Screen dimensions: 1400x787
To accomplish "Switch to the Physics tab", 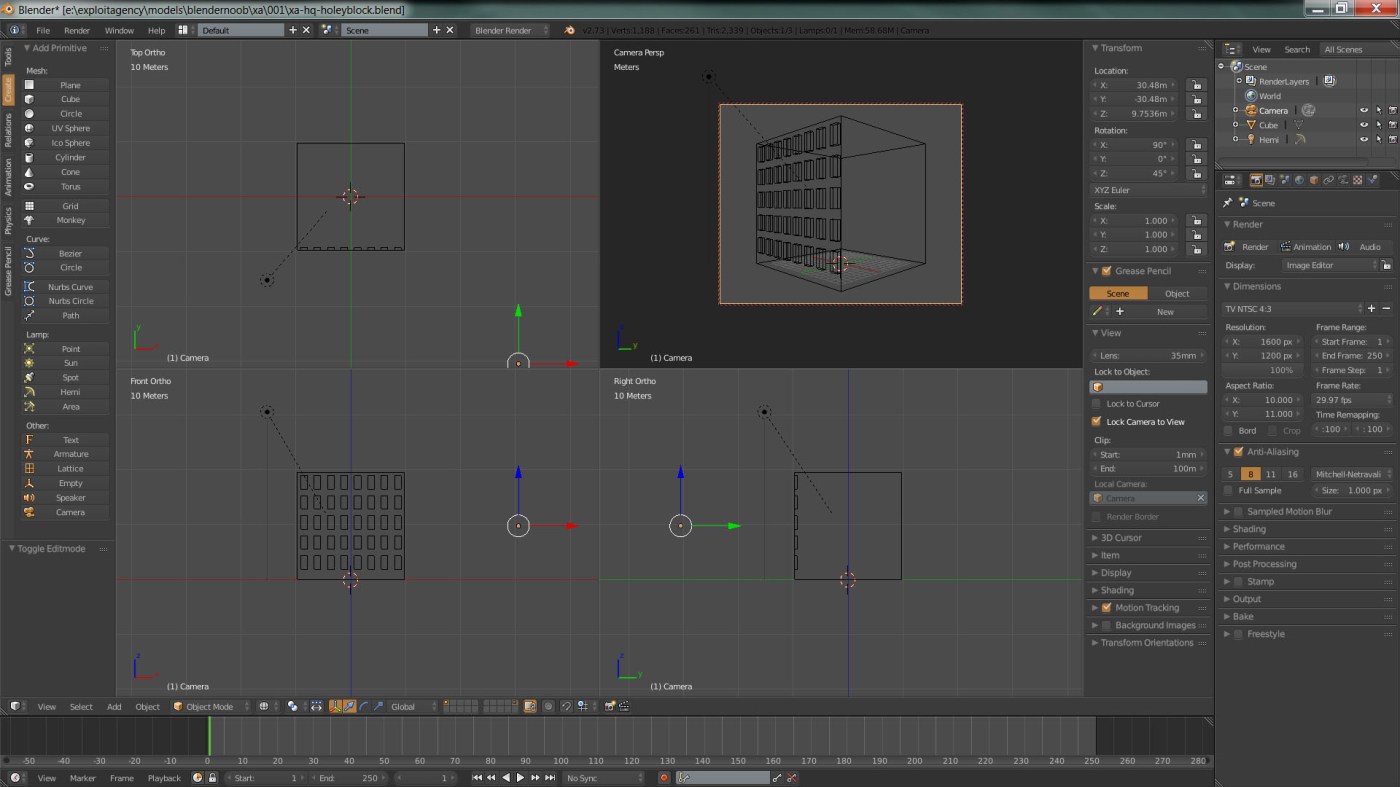I will tap(8, 221).
